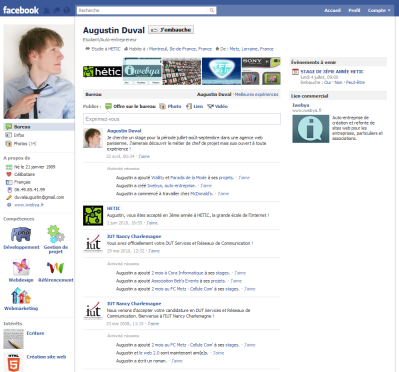This screenshot has width=399, height=372.
Task: Open HETIC link in Etudie à
Action: (x=114, y=49)
